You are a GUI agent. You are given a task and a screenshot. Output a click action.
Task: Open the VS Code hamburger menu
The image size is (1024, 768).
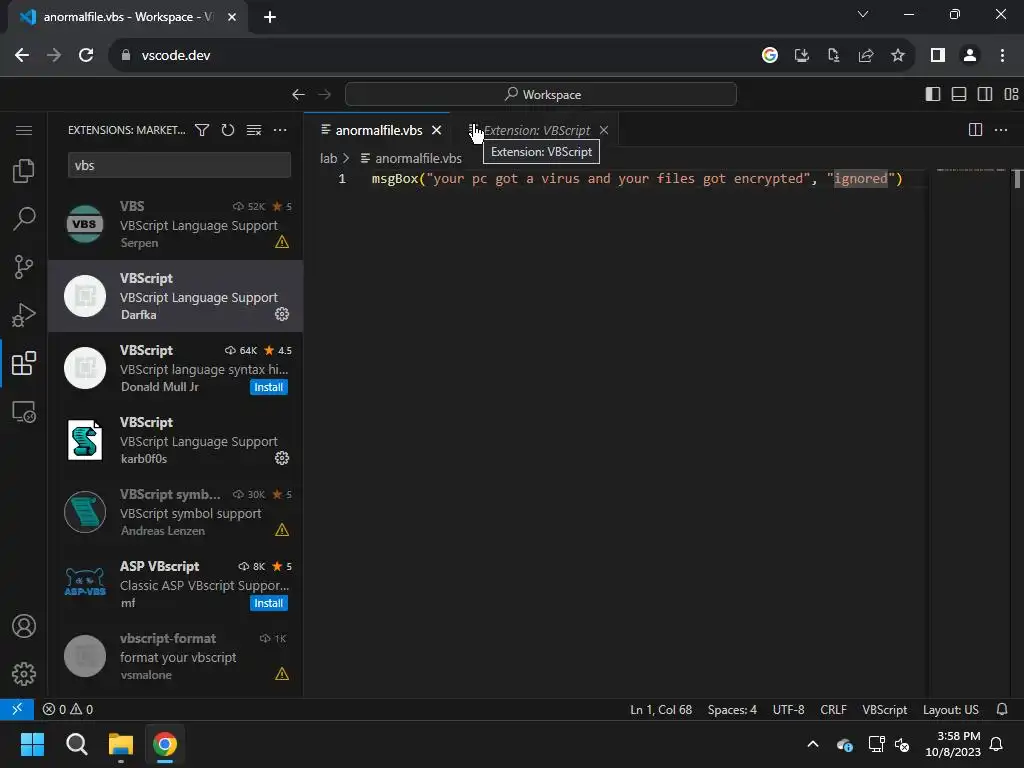[x=24, y=130]
